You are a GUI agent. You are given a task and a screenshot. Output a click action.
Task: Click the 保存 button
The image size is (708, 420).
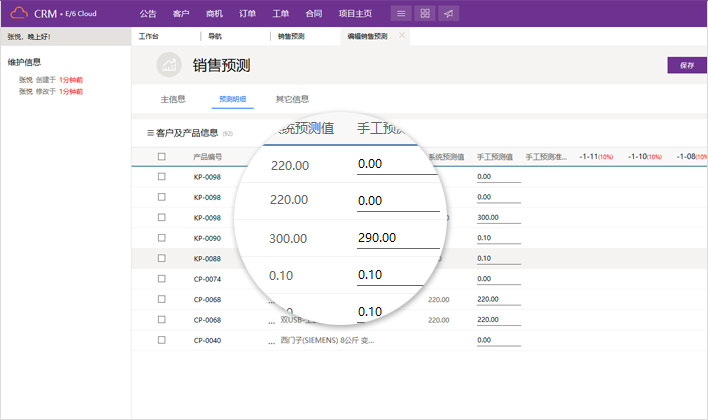click(x=687, y=65)
